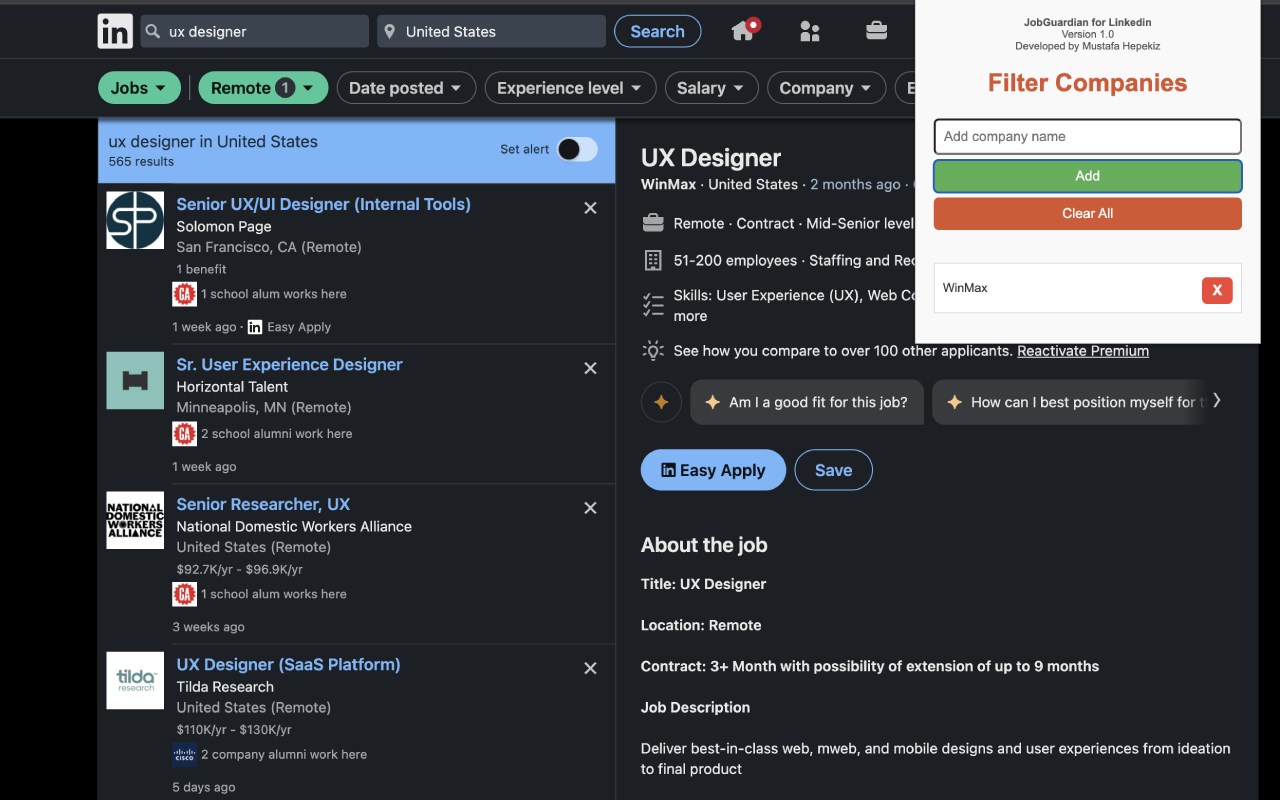Click "Minneapolis, MN (Remote)" location text
Viewport: 1280px width, 800px height.
(264, 407)
